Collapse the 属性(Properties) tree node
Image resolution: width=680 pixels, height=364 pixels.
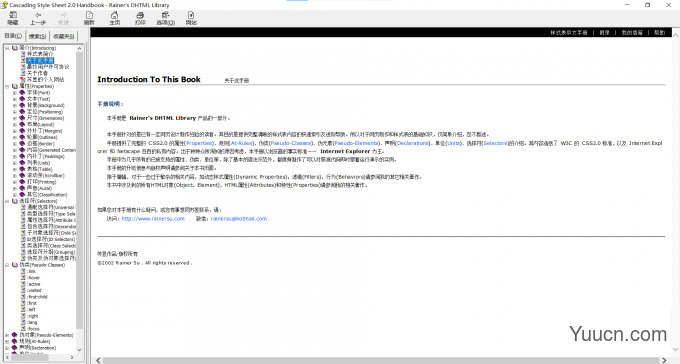click(x=7, y=86)
